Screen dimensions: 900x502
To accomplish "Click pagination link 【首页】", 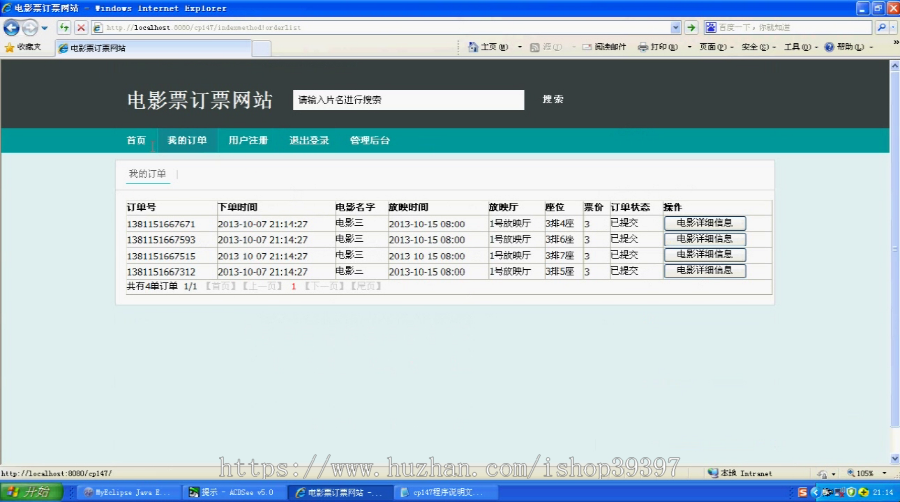I will pyautogui.click(x=221, y=286).
